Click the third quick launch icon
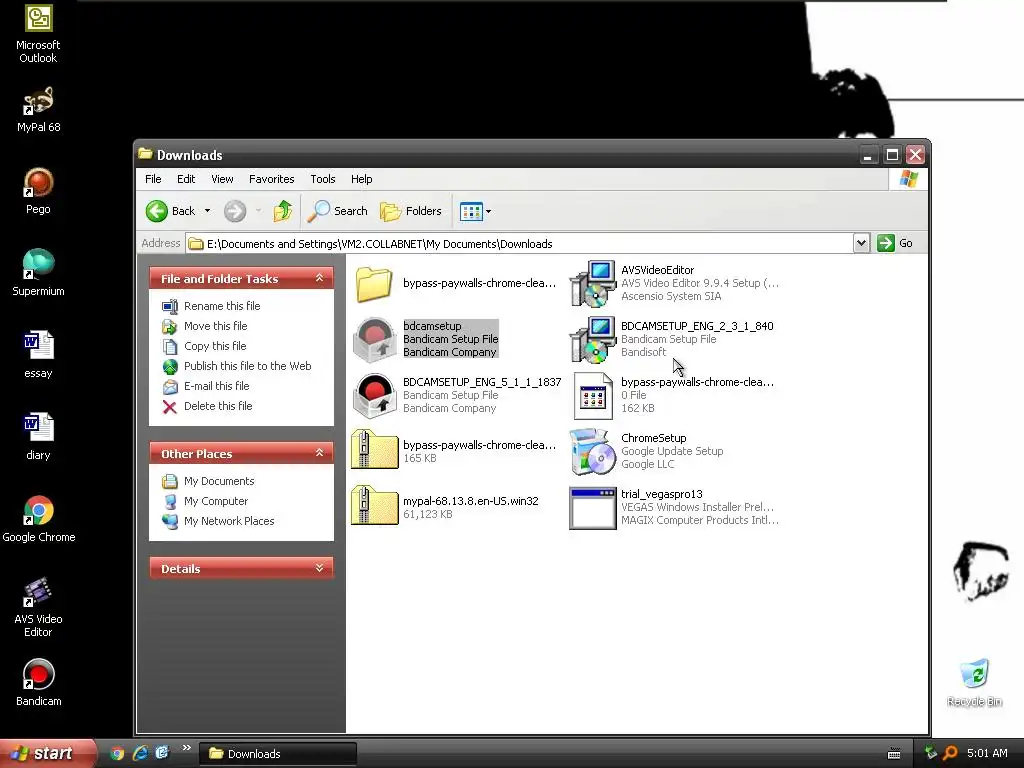Screen dimensions: 1024x768 coord(162,753)
